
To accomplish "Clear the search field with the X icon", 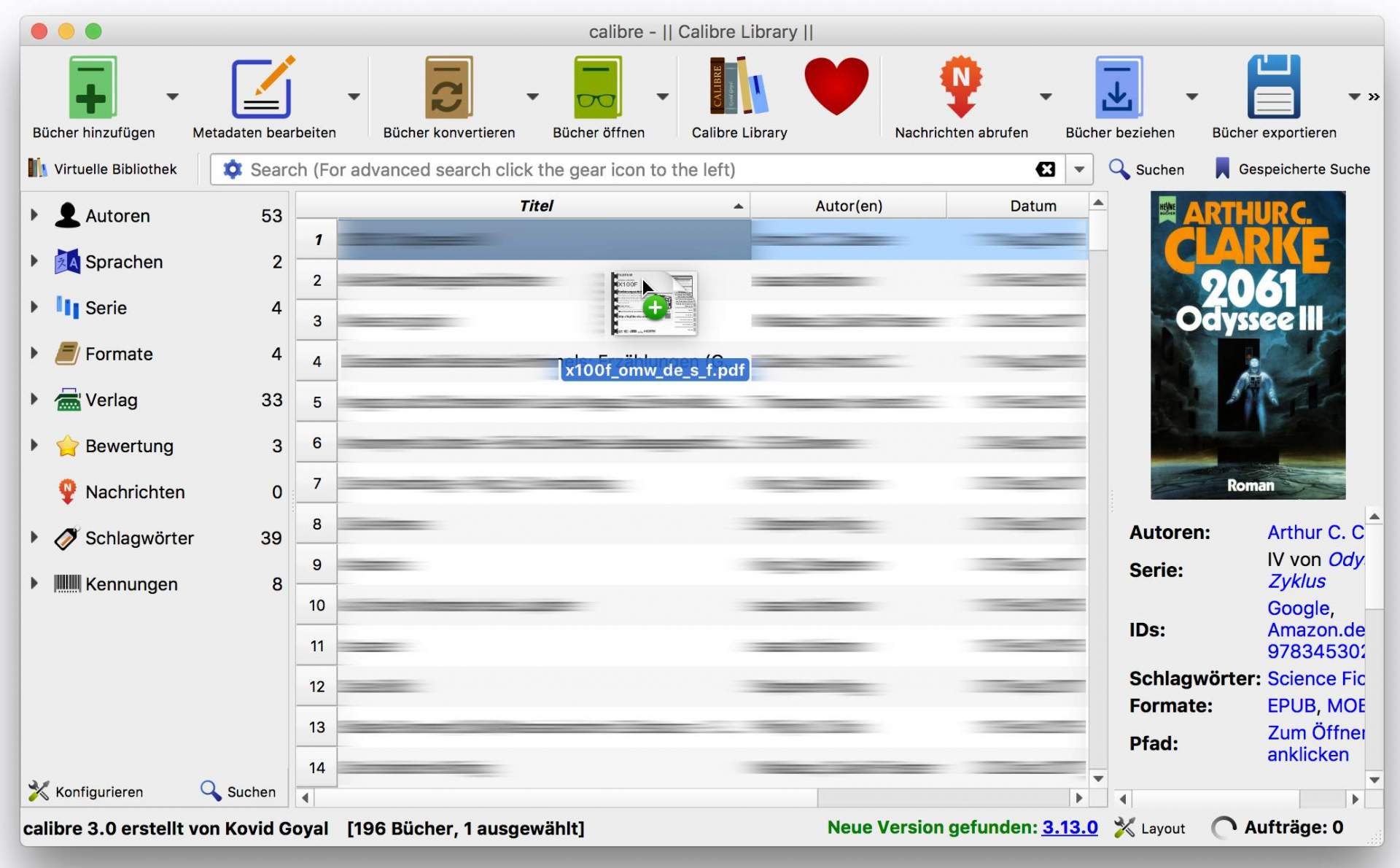I will [1045, 169].
